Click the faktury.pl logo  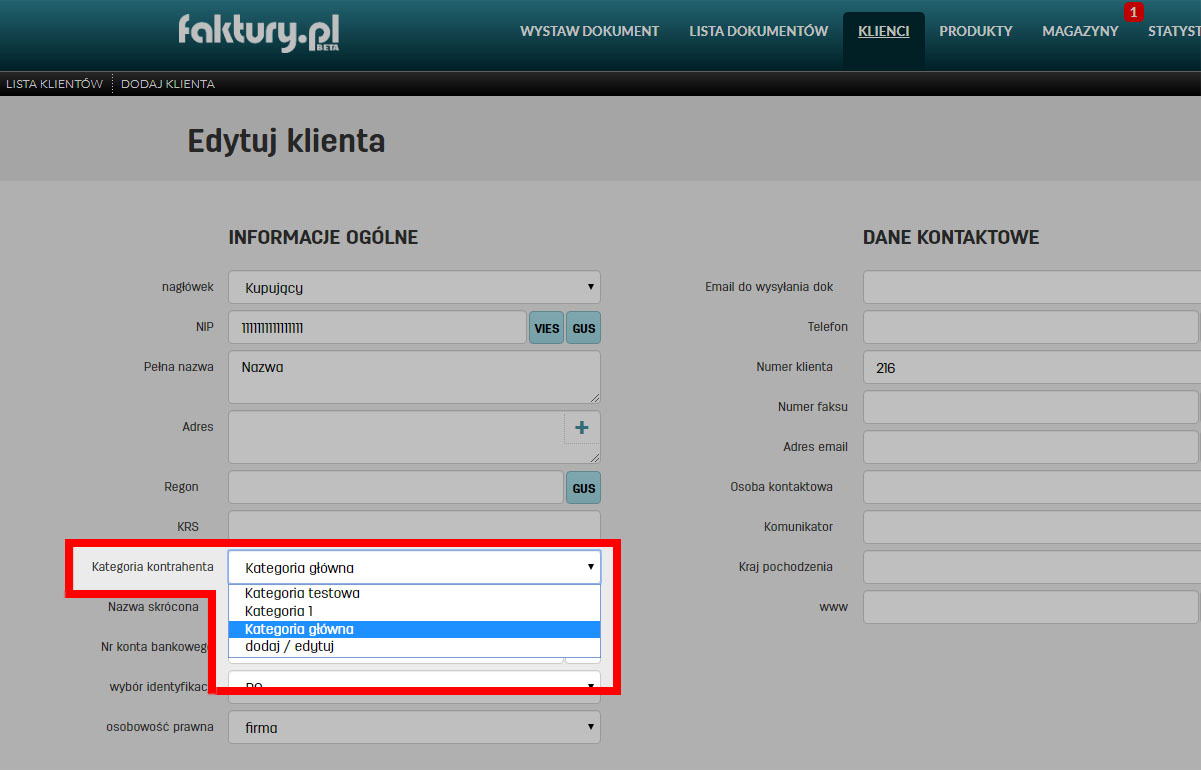pos(259,32)
